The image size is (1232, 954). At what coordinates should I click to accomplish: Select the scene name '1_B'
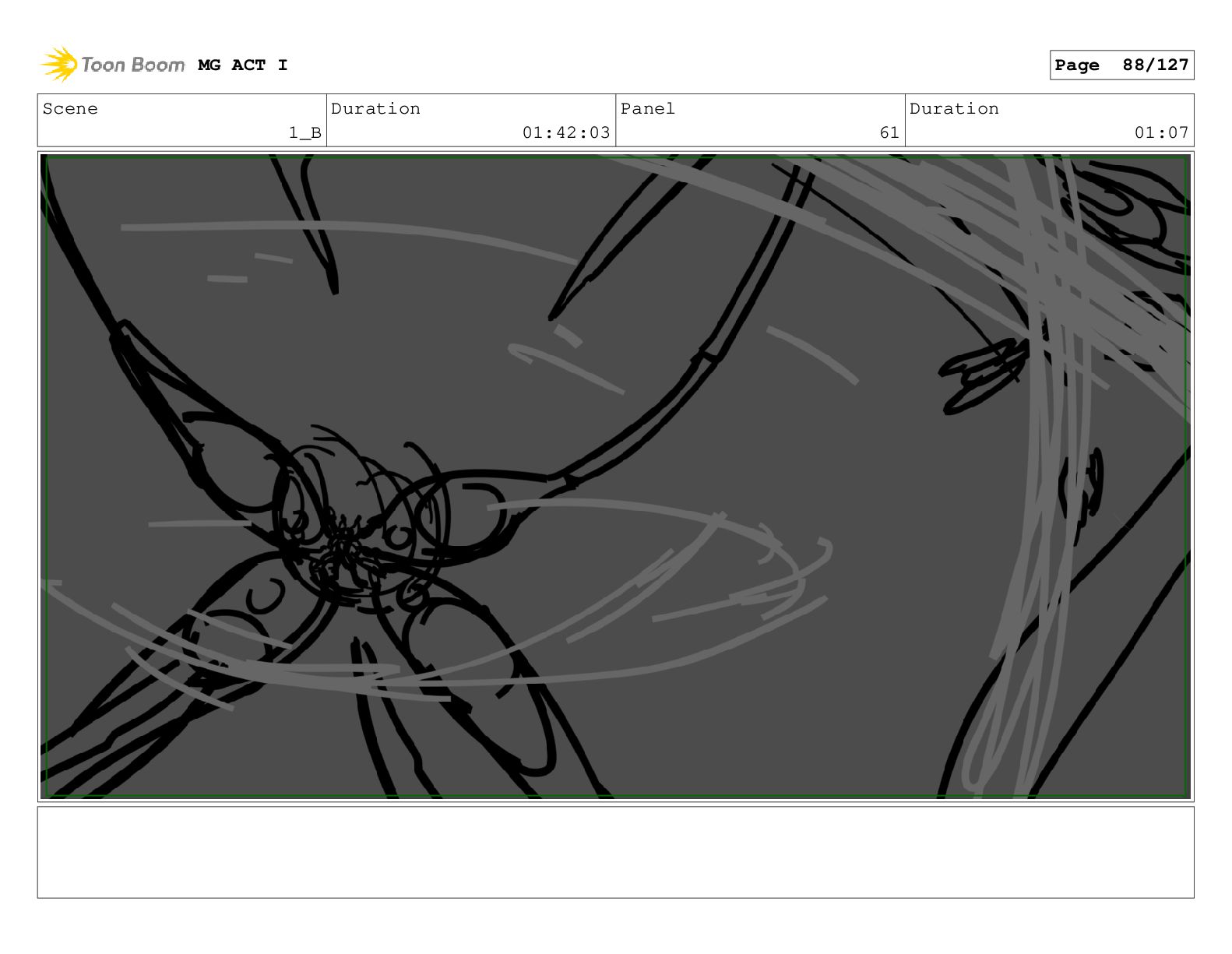tap(305, 133)
